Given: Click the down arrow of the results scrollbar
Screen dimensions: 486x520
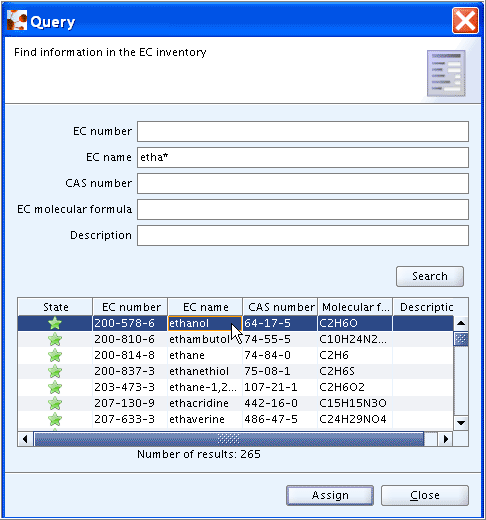Looking at the screenshot, I should point(461,423).
